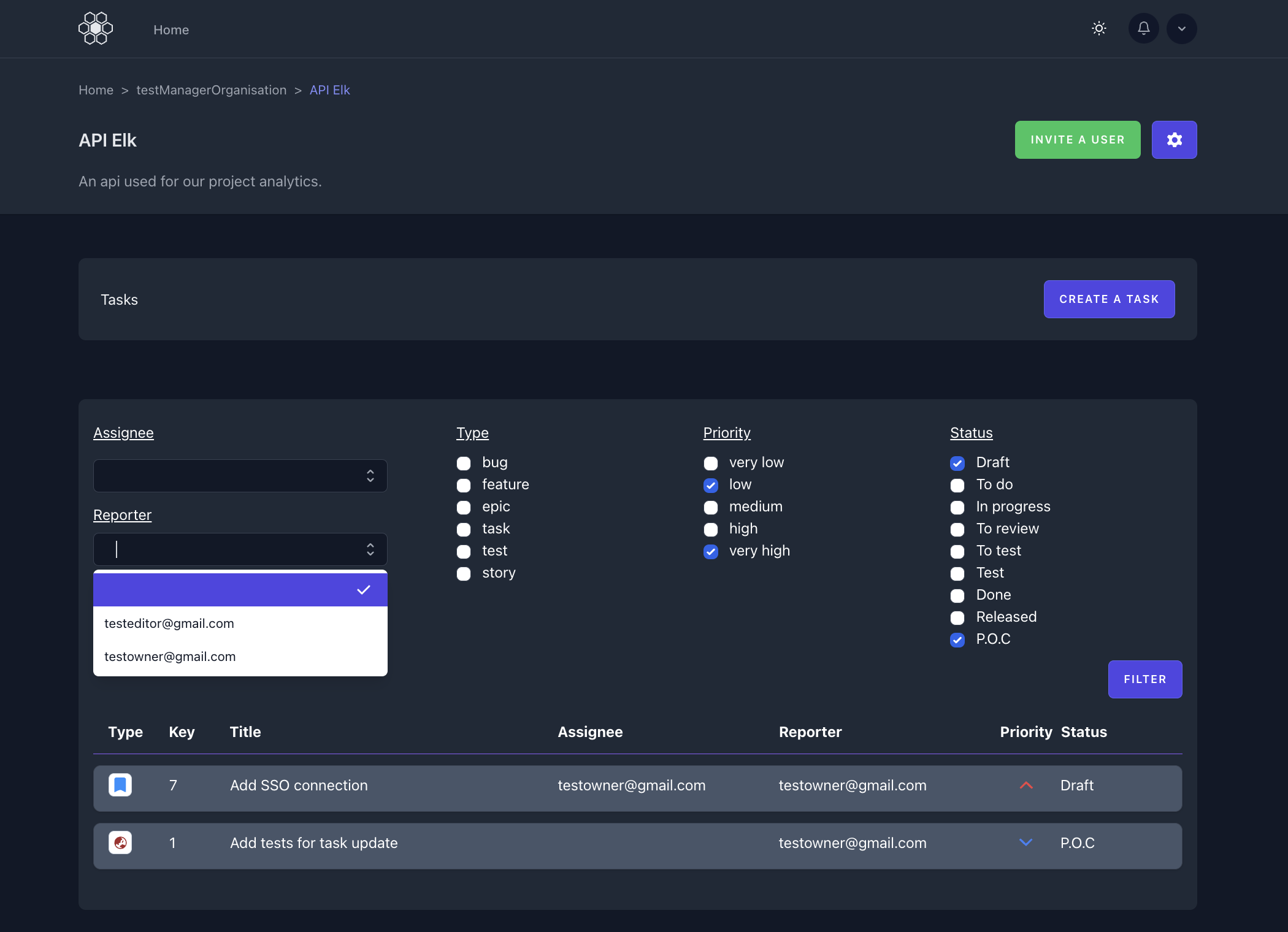
Task: Click the blue bookmark type icon on task 7
Action: point(120,785)
